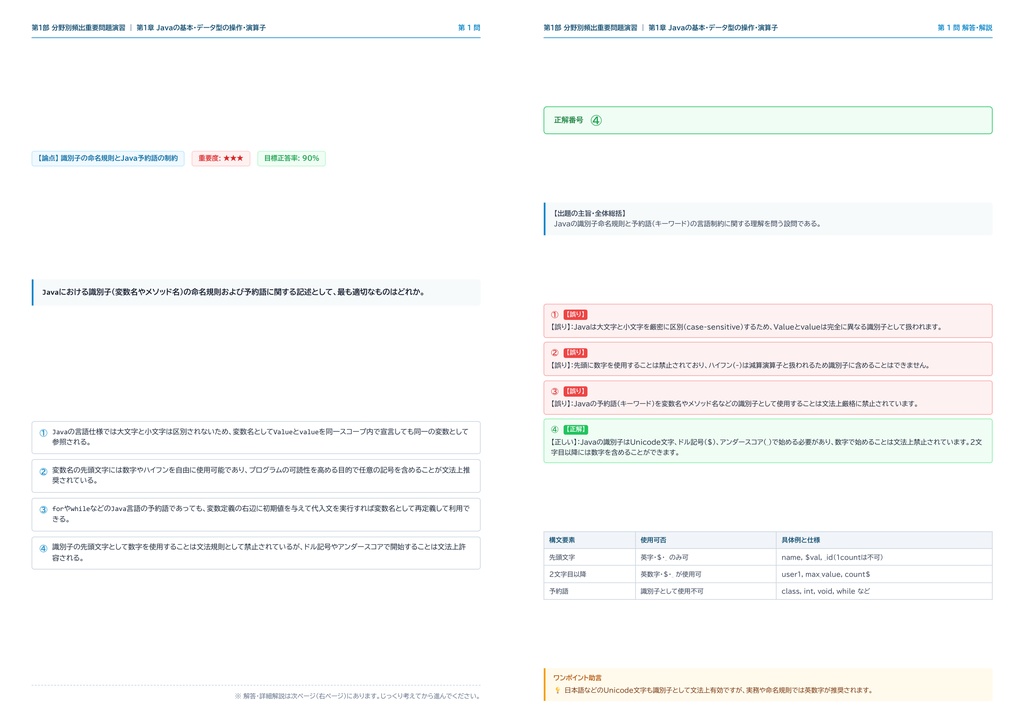Viewport: 1024px width, 724px height.
Task: Click the lightbulb icon beside the ワンポイント助言 tip
Action: coord(557,690)
